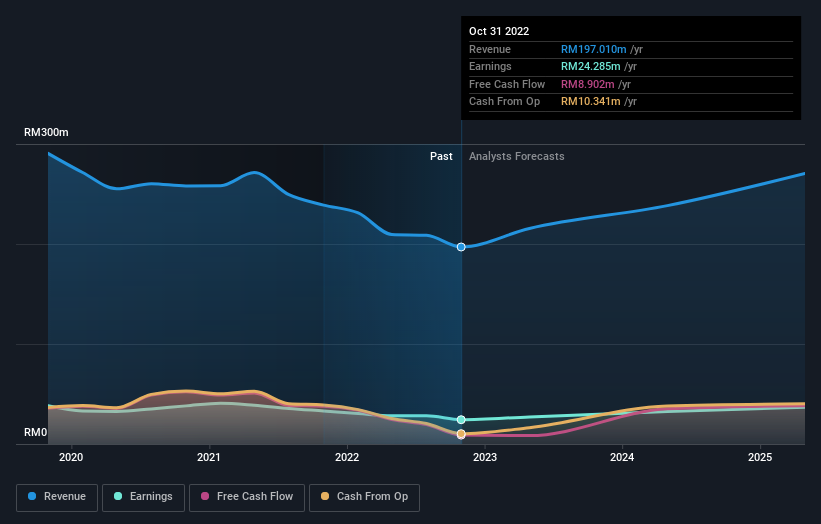This screenshot has height=524, width=821.
Task: Click the RM8.902m free cash flow value
Action: [588, 84]
